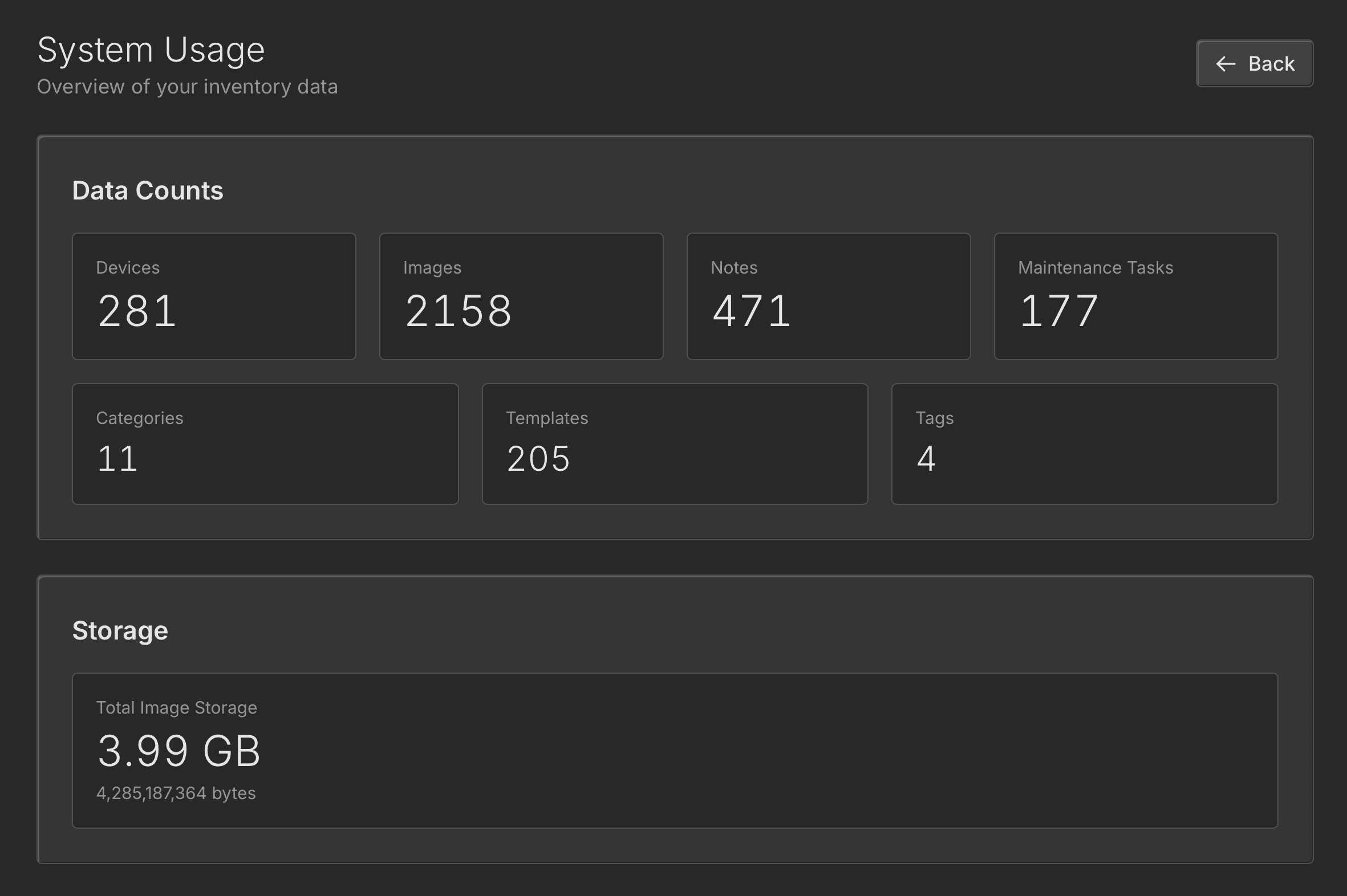Click the Storage section heading
This screenshot has height=896, width=1347.
coord(120,630)
